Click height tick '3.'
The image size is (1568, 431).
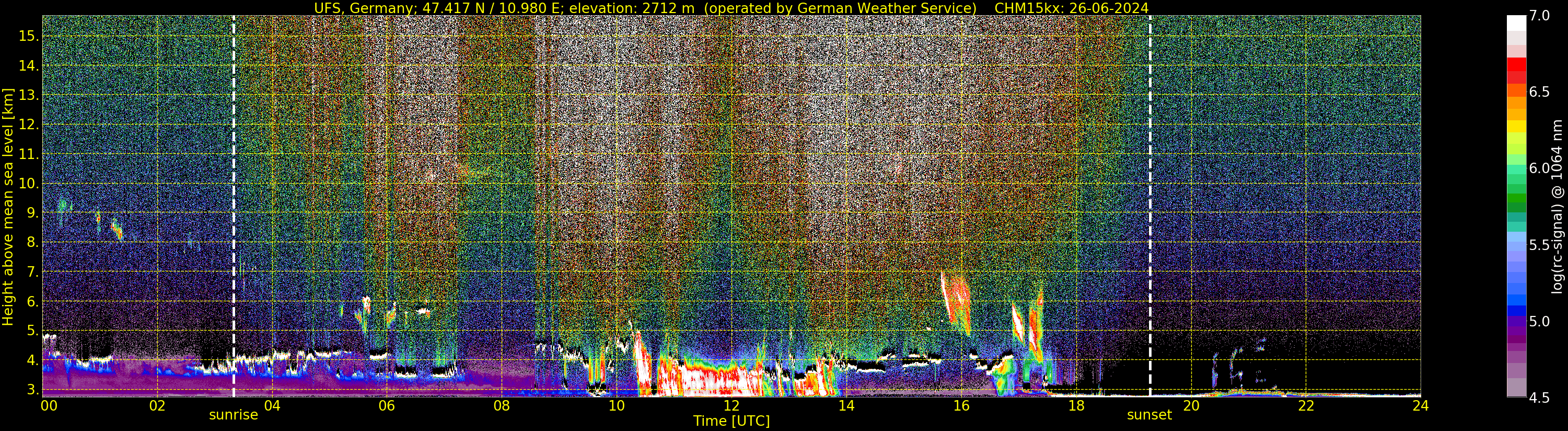pos(32,390)
